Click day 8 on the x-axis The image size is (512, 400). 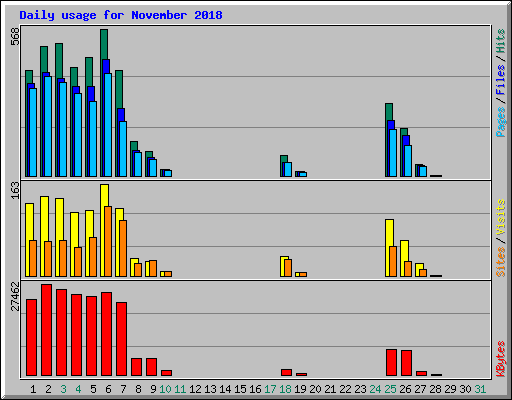tap(138, 389)
